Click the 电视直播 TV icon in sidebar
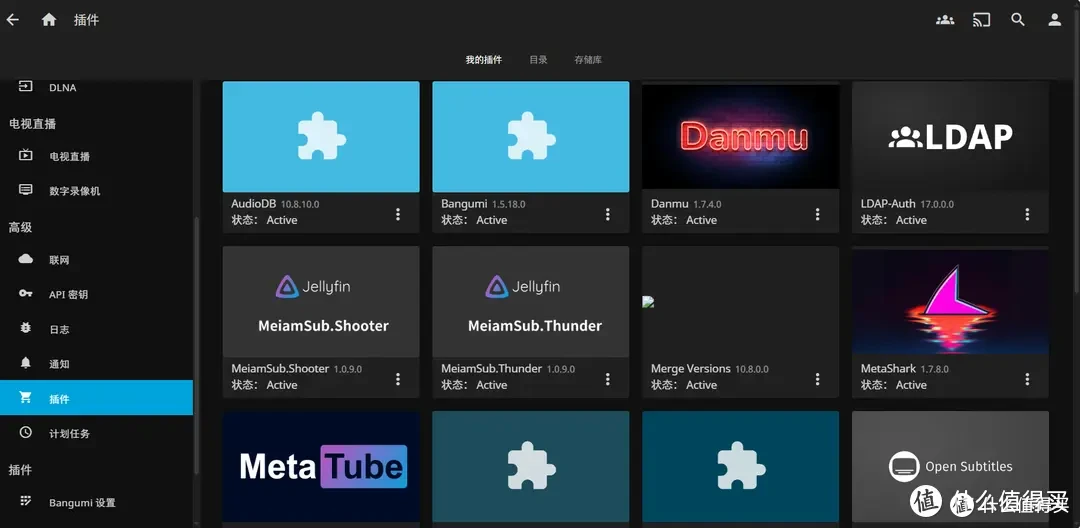Image resolution: width=1080 pixels, height=528 pixels. [25, 155]
